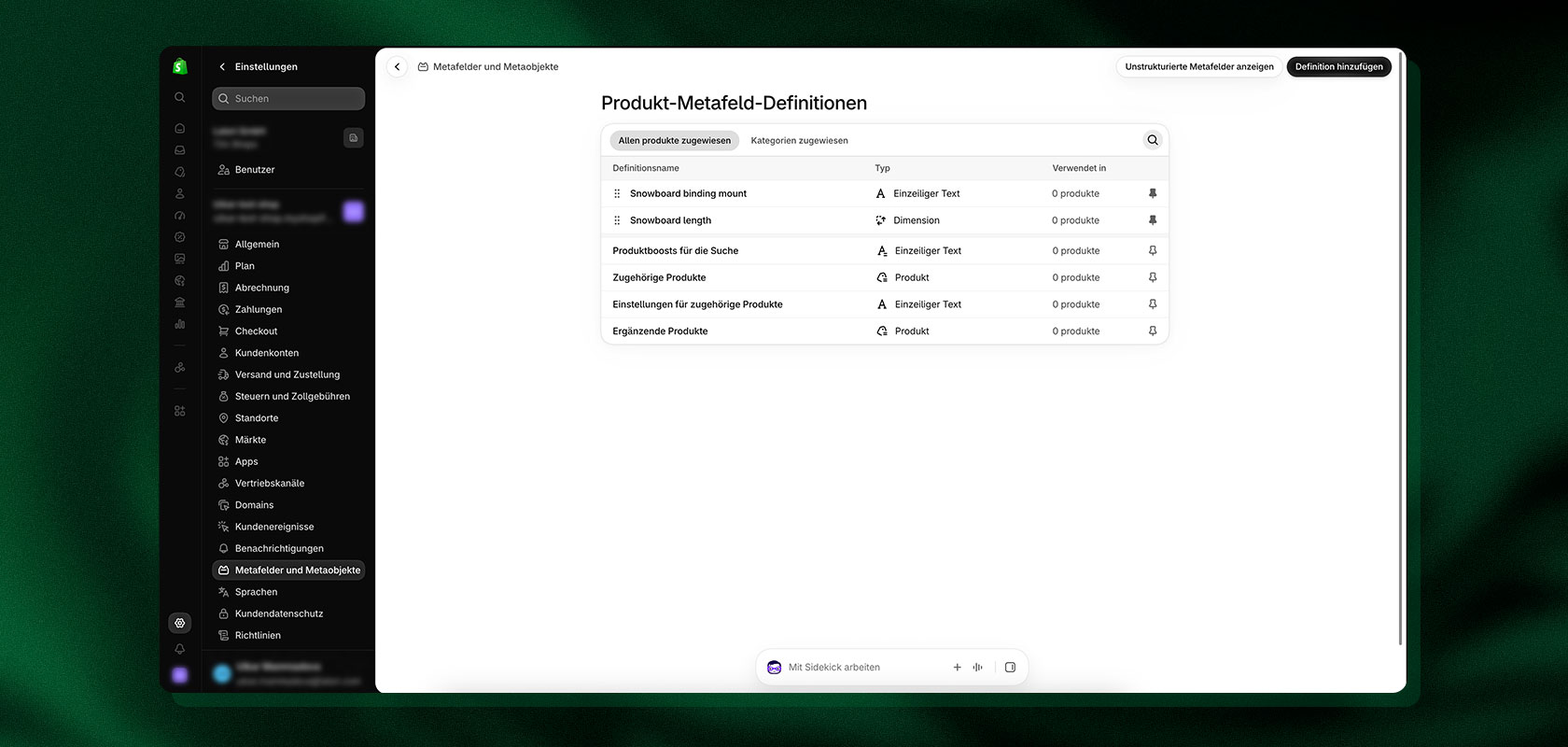Click back chevron next to Einstellungen
Screen dimensions: 1568x747
[222, 66]
